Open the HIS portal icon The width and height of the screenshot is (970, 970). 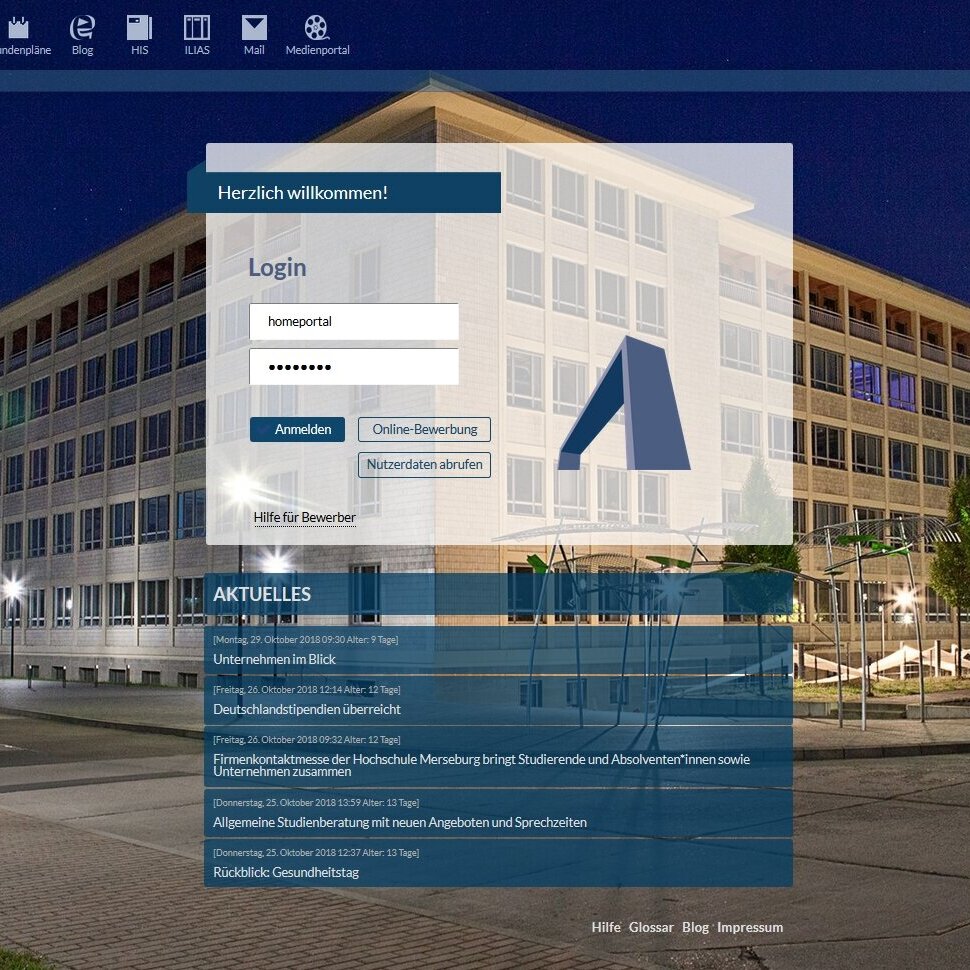pyautogui.click(x=139, y=29)
